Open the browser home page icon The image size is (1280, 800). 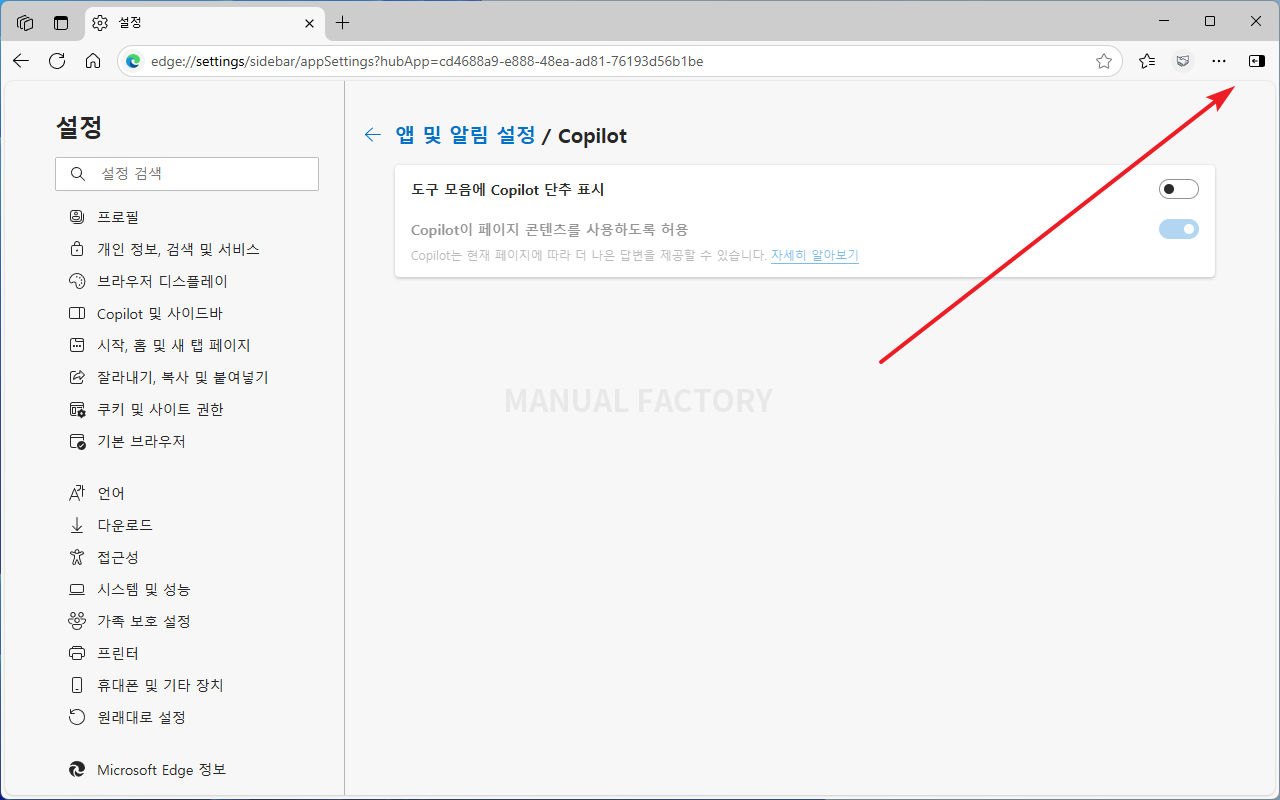(93, 61)
